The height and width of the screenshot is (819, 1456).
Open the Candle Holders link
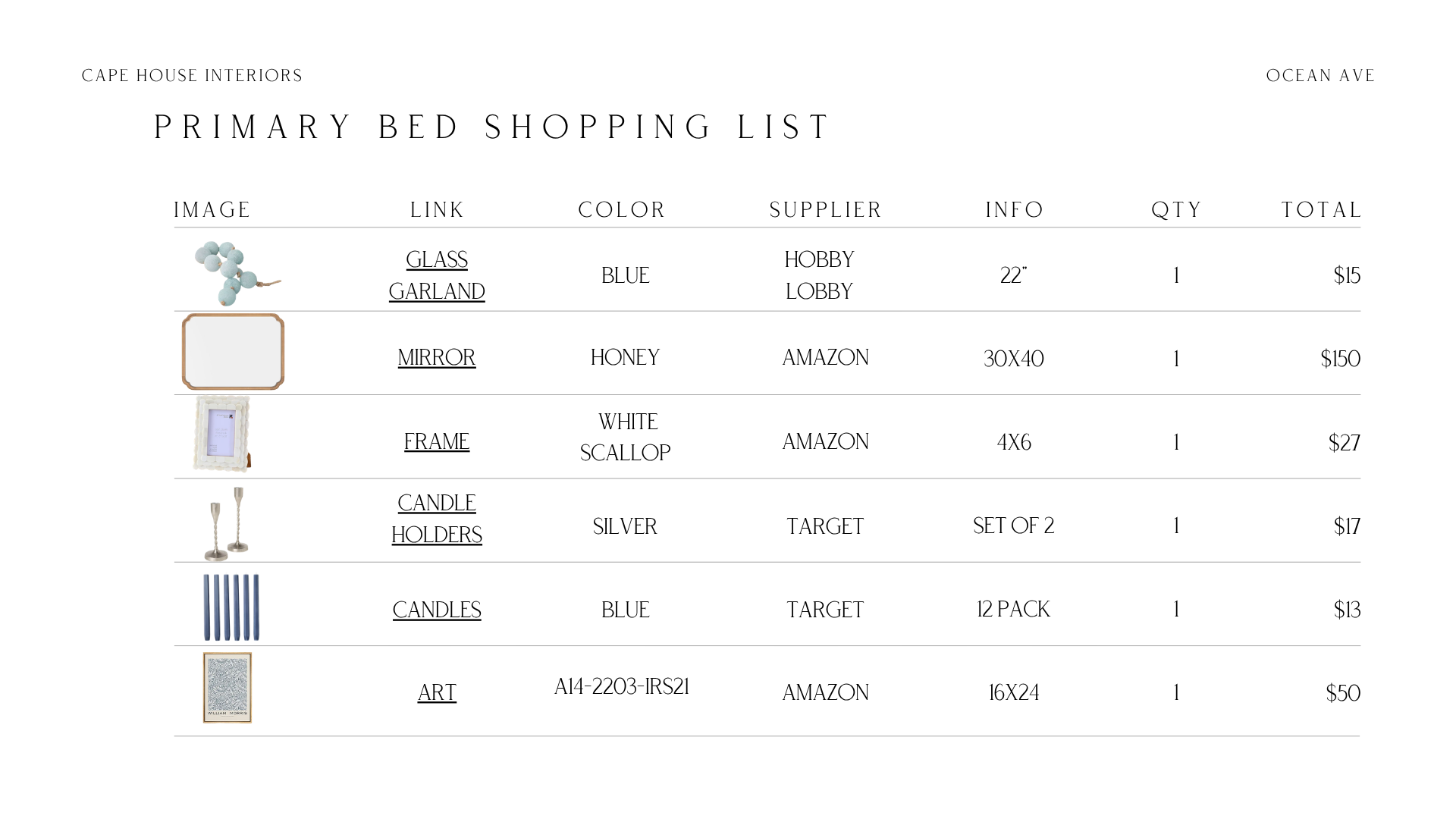coord(437,519)
